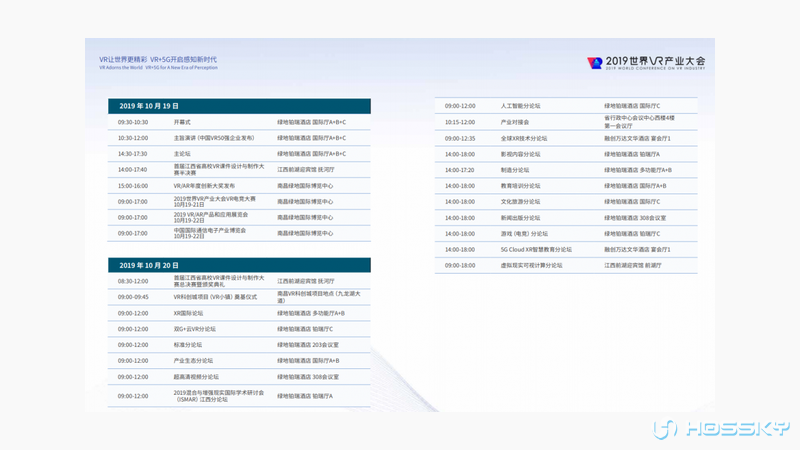Click the time '09:30-10:30'
800x450 pixels.
(133, 122)
